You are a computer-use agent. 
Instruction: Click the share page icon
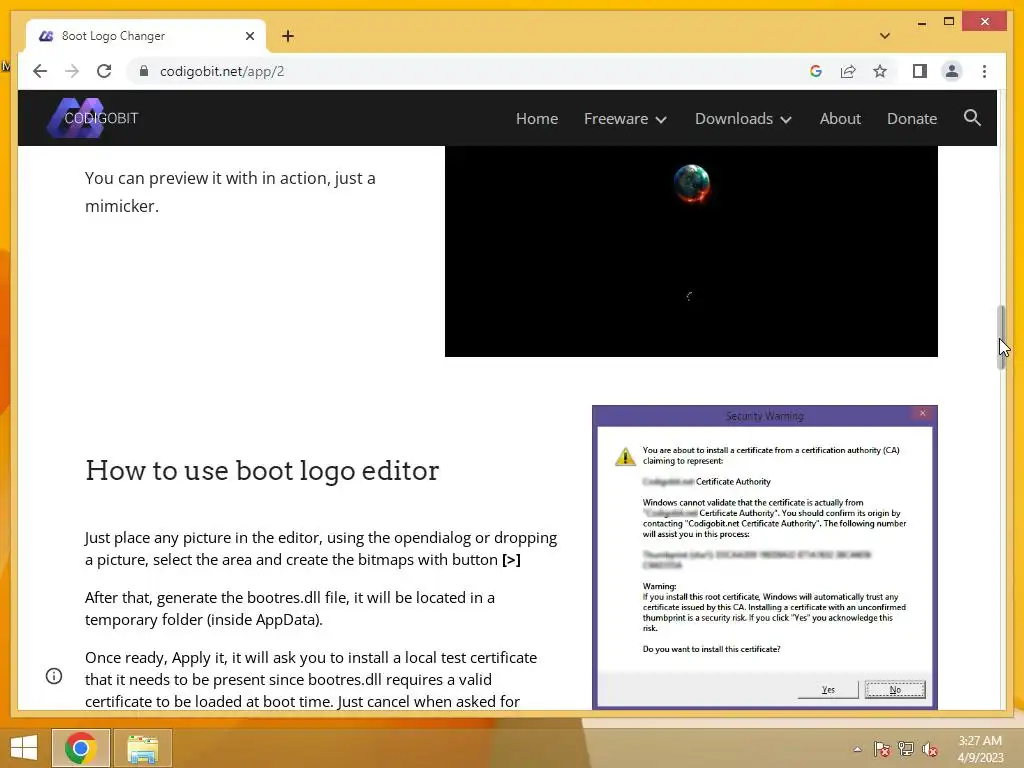(848, 71)
